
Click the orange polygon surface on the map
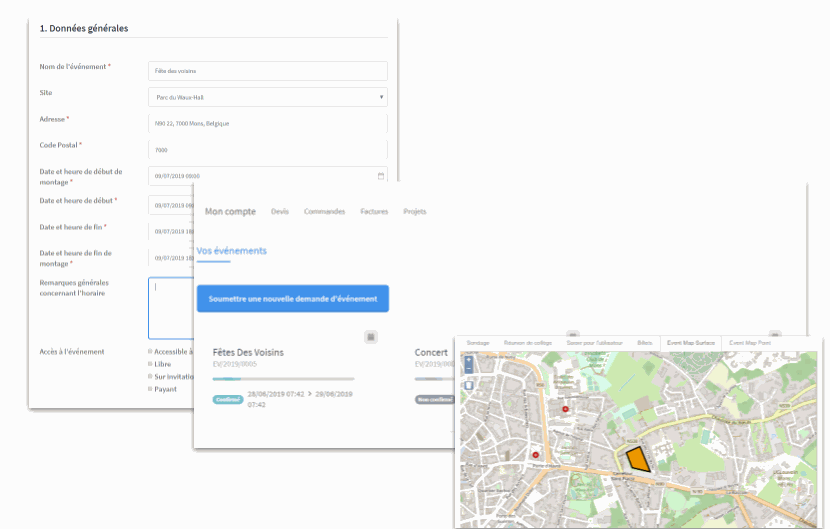click(638, 459)
